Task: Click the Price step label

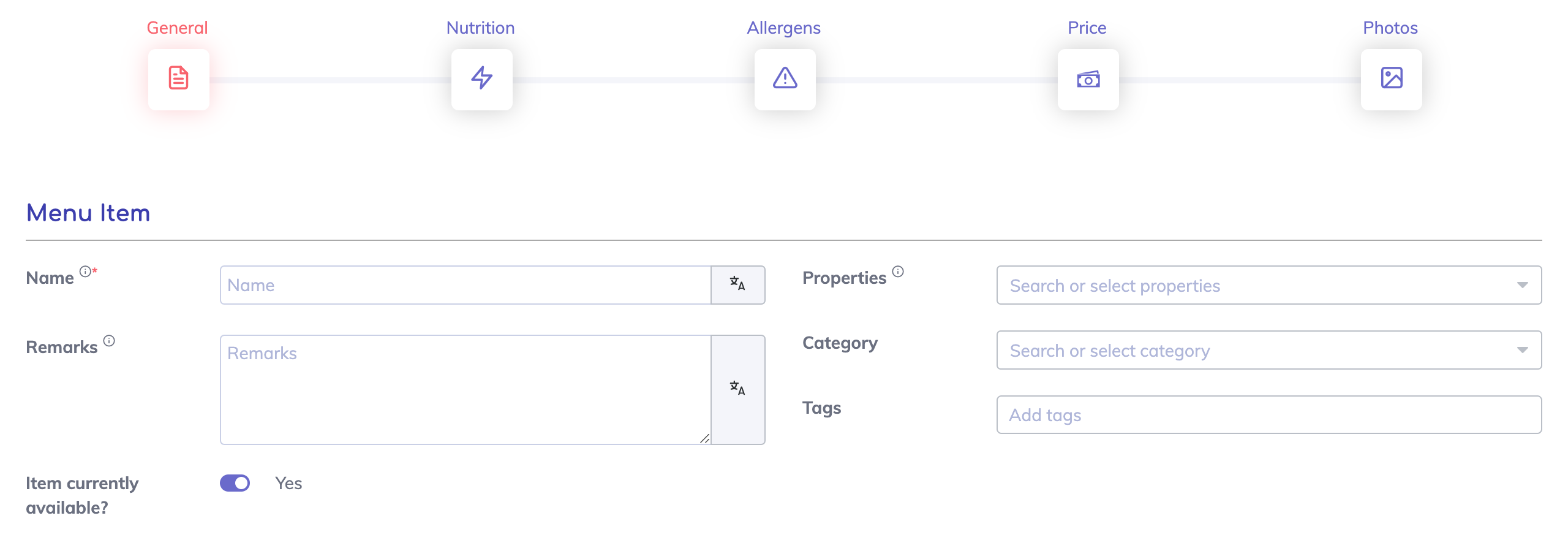Action: click(x=1087, y=28)
